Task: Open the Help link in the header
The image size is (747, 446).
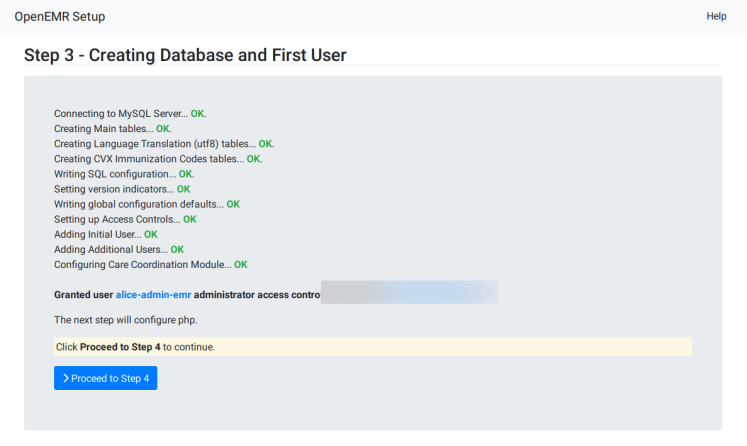Action: [x=716, y=16]
